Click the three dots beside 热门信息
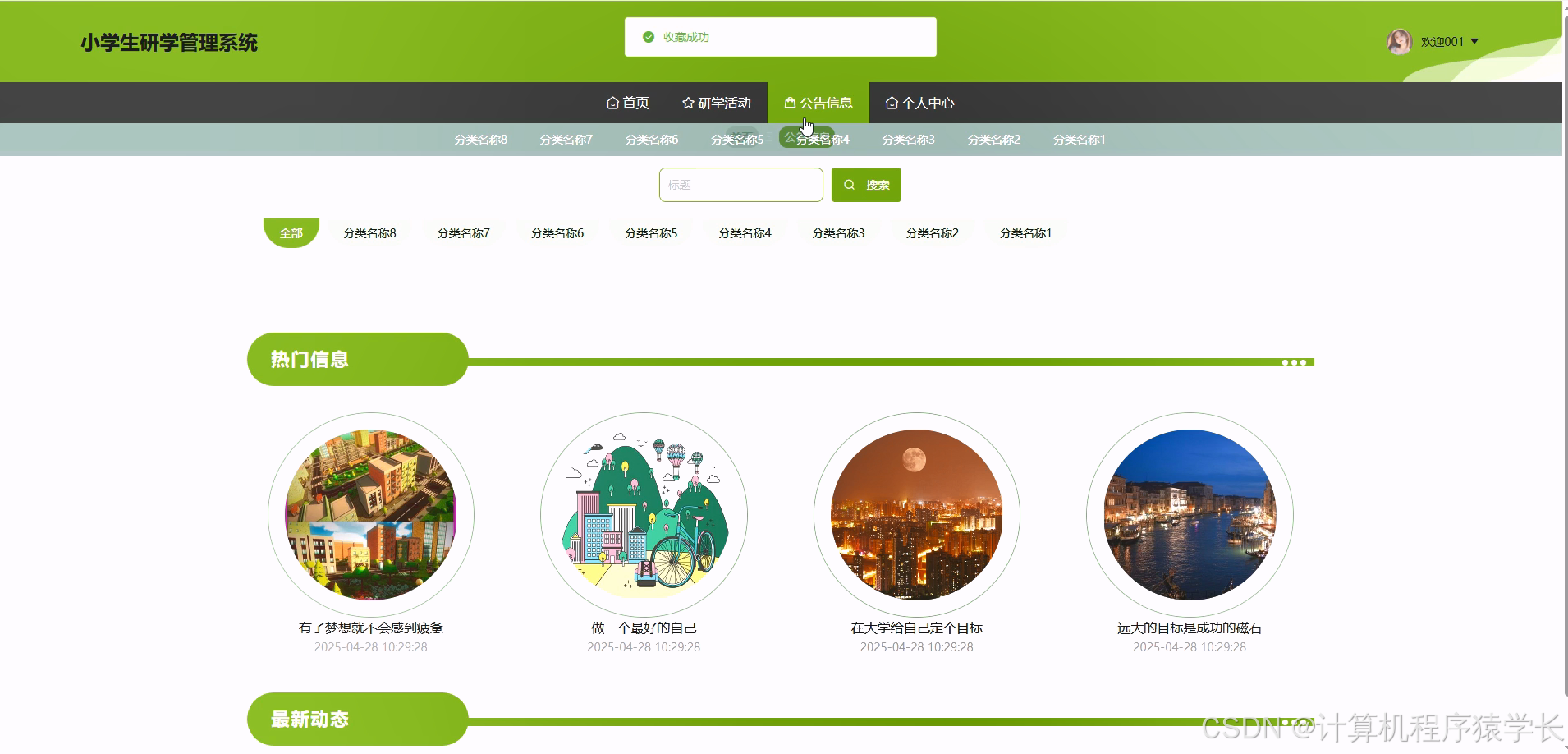This screenshot has width=1568, height=754. click(x=1294, y=362)
